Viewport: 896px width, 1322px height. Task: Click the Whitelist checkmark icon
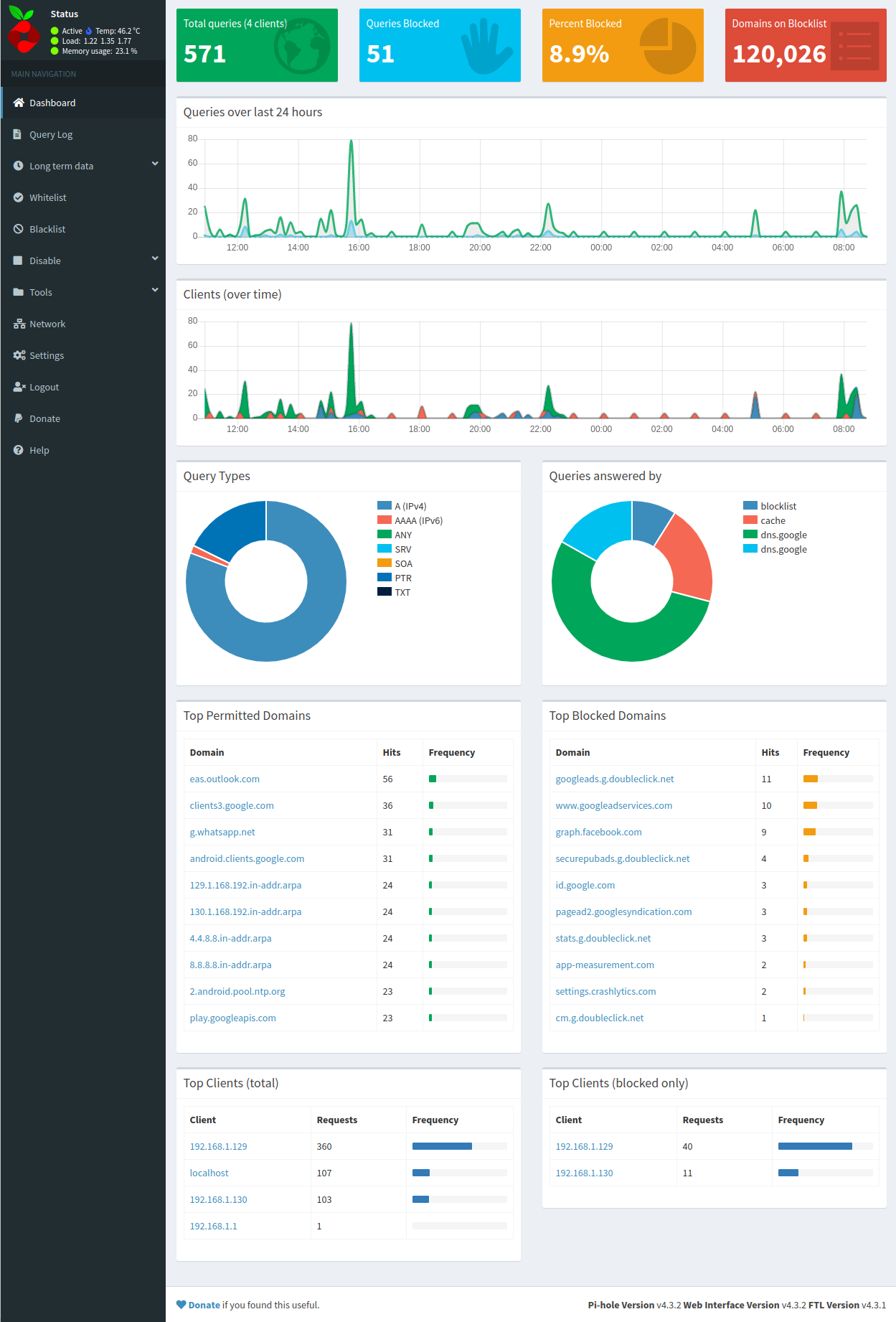18,197
